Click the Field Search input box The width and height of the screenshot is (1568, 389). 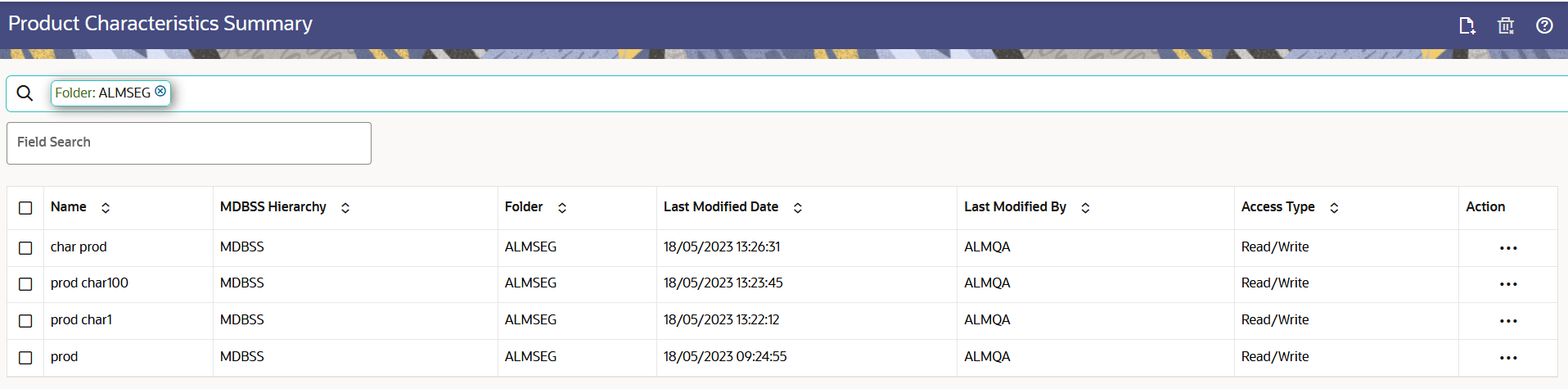(x=189, y=143)
